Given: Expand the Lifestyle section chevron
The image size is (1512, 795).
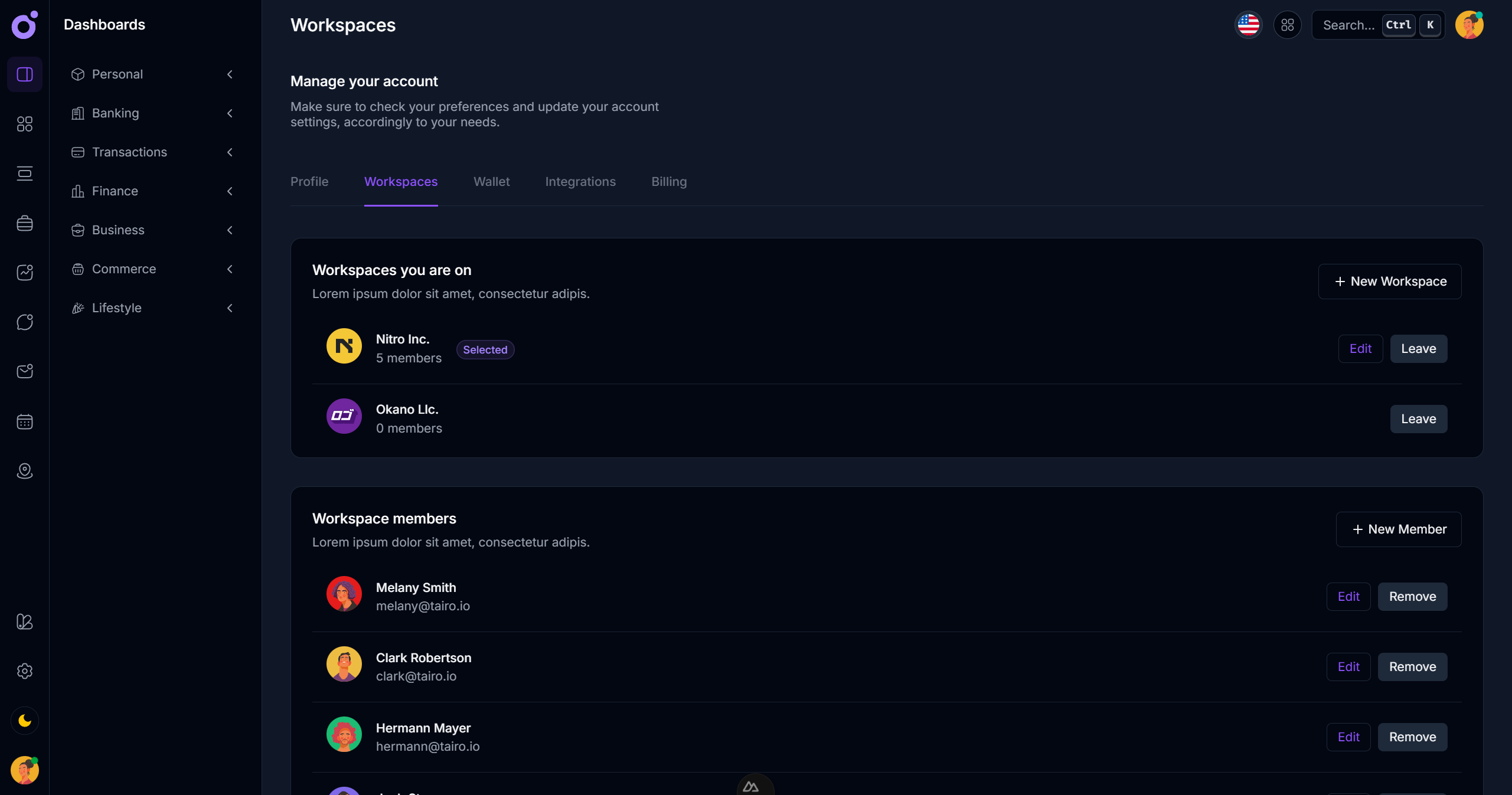Looking at the screenshot, I should tap(230, 308).
